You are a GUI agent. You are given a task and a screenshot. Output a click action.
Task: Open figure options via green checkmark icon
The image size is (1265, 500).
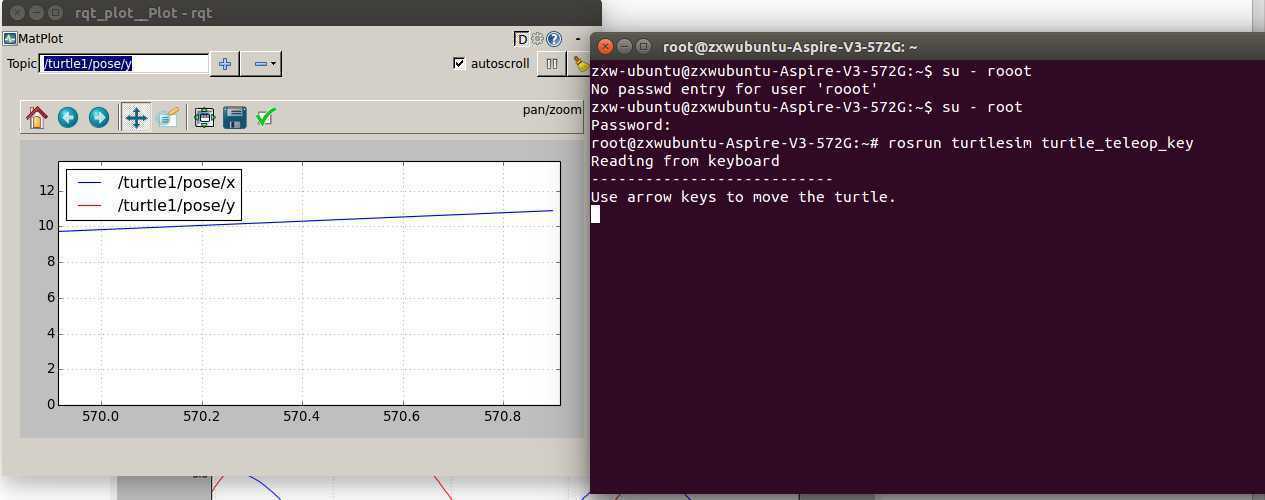(265, 117)
